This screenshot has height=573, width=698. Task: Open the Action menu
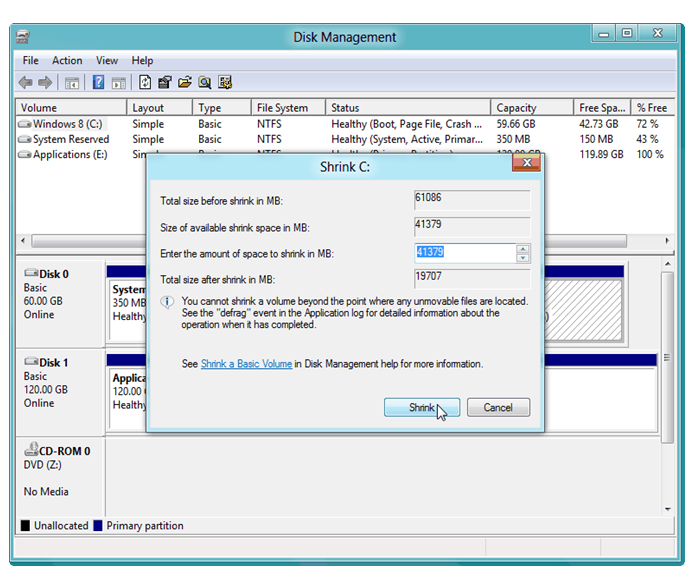67,61
